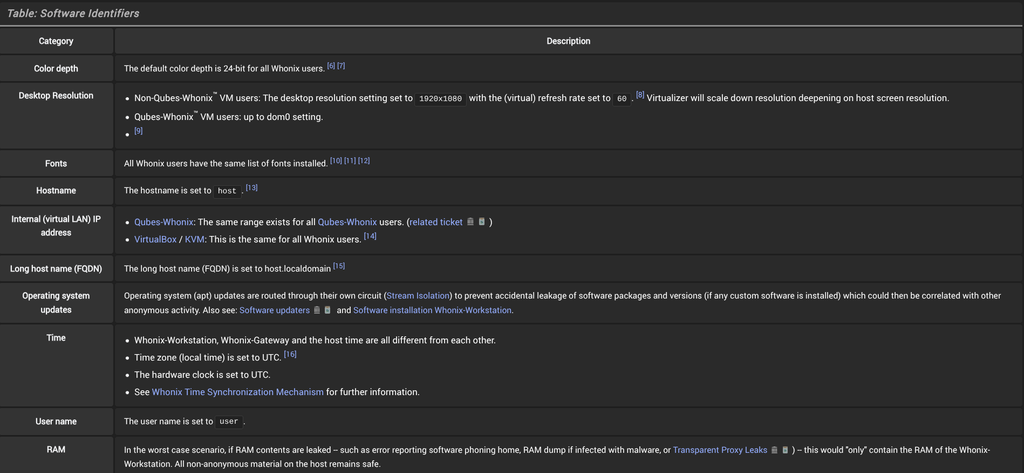Viewport: 1024px width, 473px height.
Task: Click the refresh rate code value 60
Action: click(x=622, y=99)
